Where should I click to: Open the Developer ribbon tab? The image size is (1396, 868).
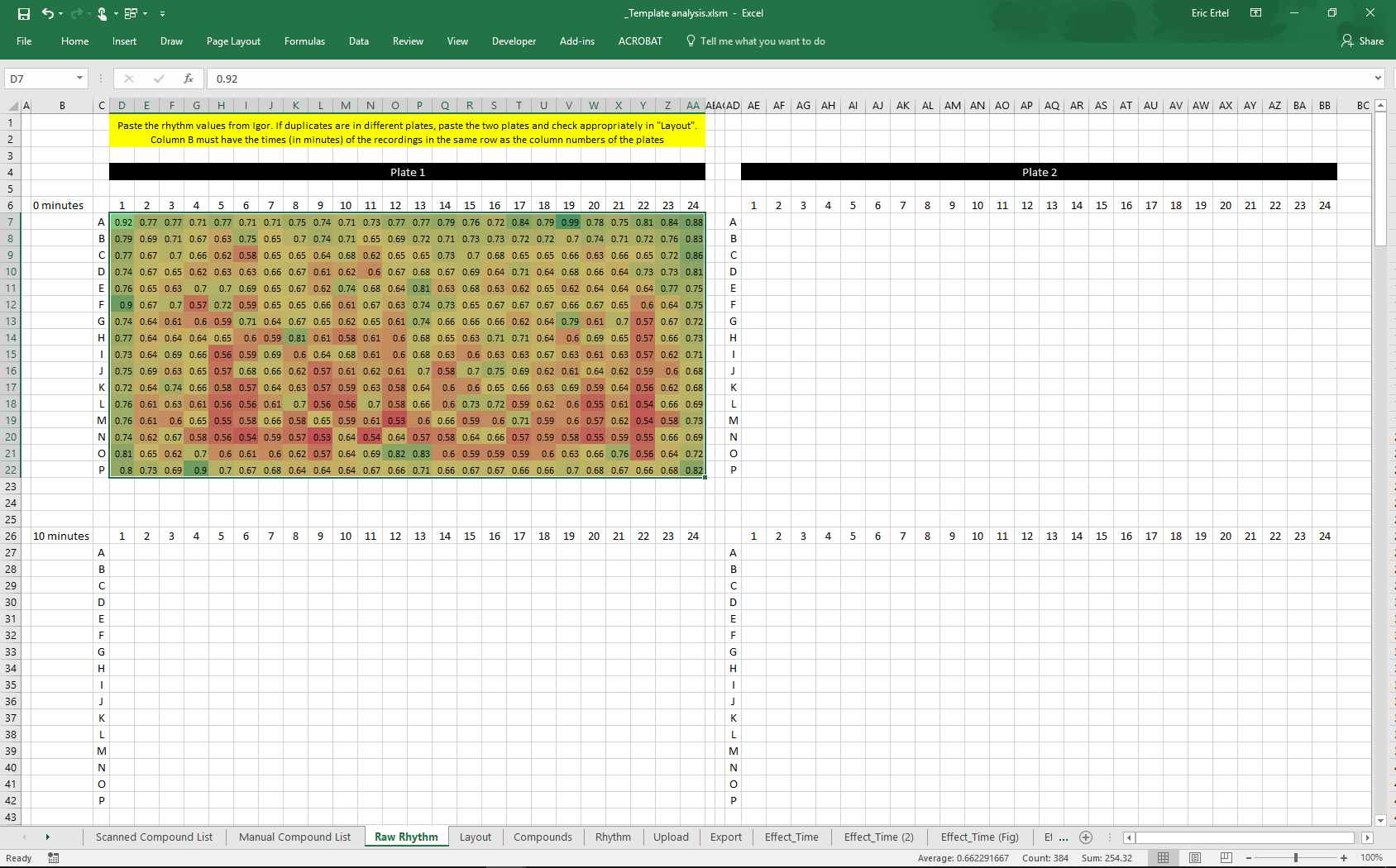pos(514,41)
